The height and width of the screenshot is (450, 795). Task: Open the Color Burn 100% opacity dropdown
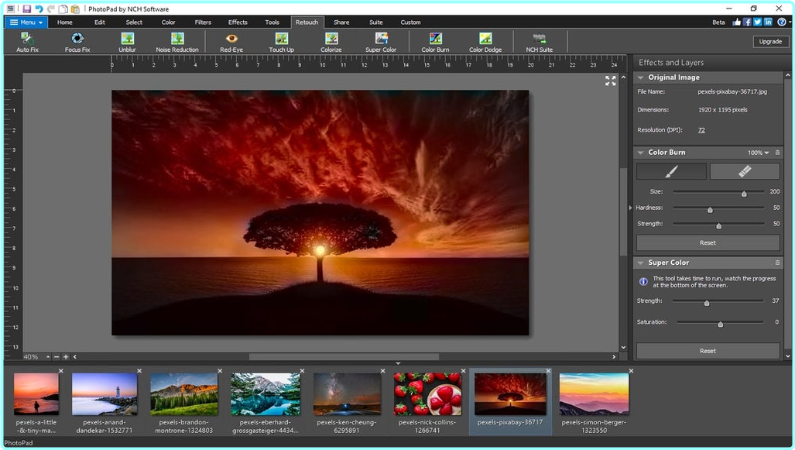point(758,153)
